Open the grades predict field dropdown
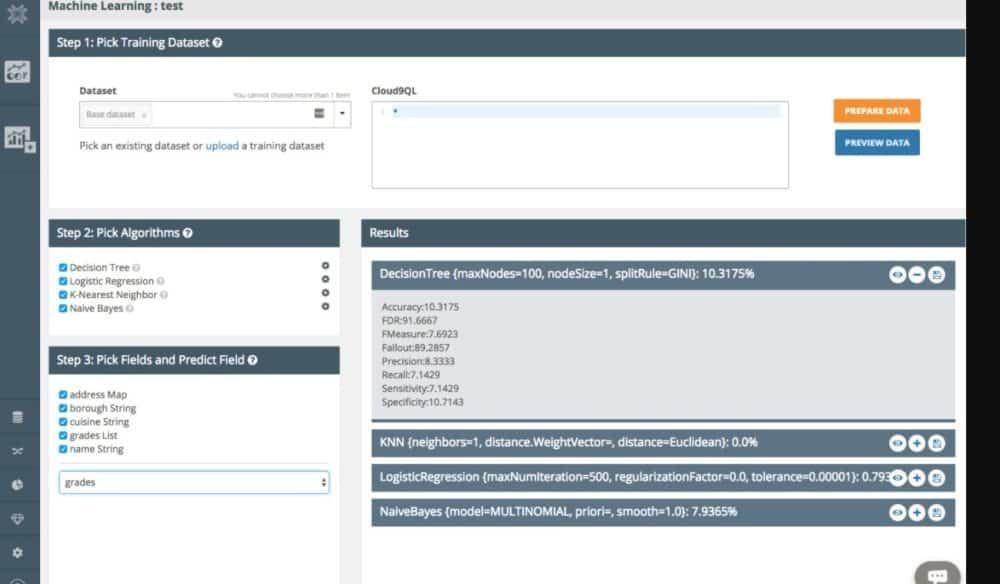The width and height of the screenshot is (1000, 584). pos(194,483)
